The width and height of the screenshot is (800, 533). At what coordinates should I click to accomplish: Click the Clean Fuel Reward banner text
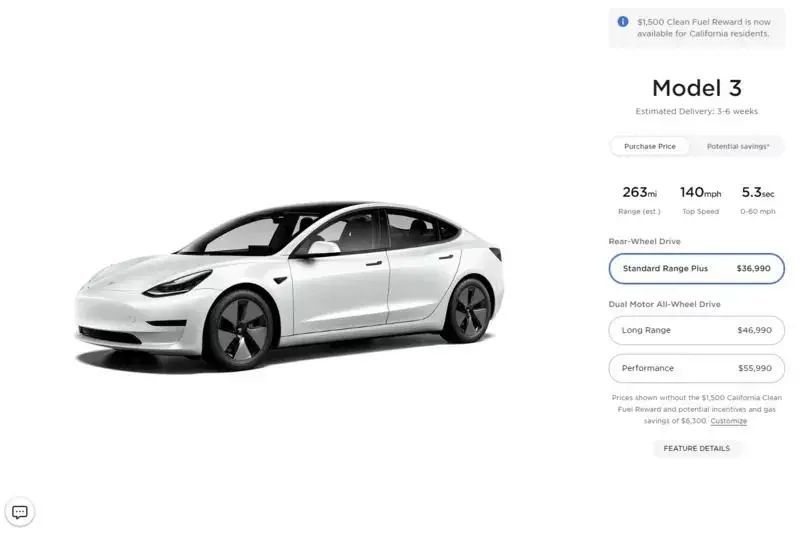(704, 28)
